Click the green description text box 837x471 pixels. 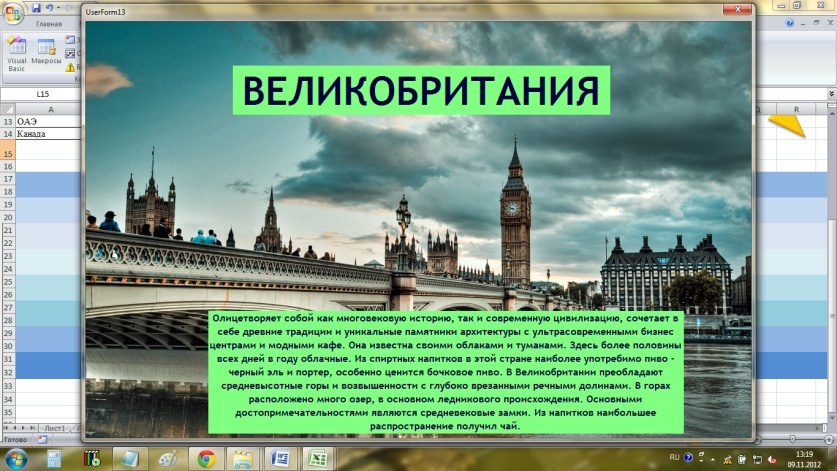point(446,372)
